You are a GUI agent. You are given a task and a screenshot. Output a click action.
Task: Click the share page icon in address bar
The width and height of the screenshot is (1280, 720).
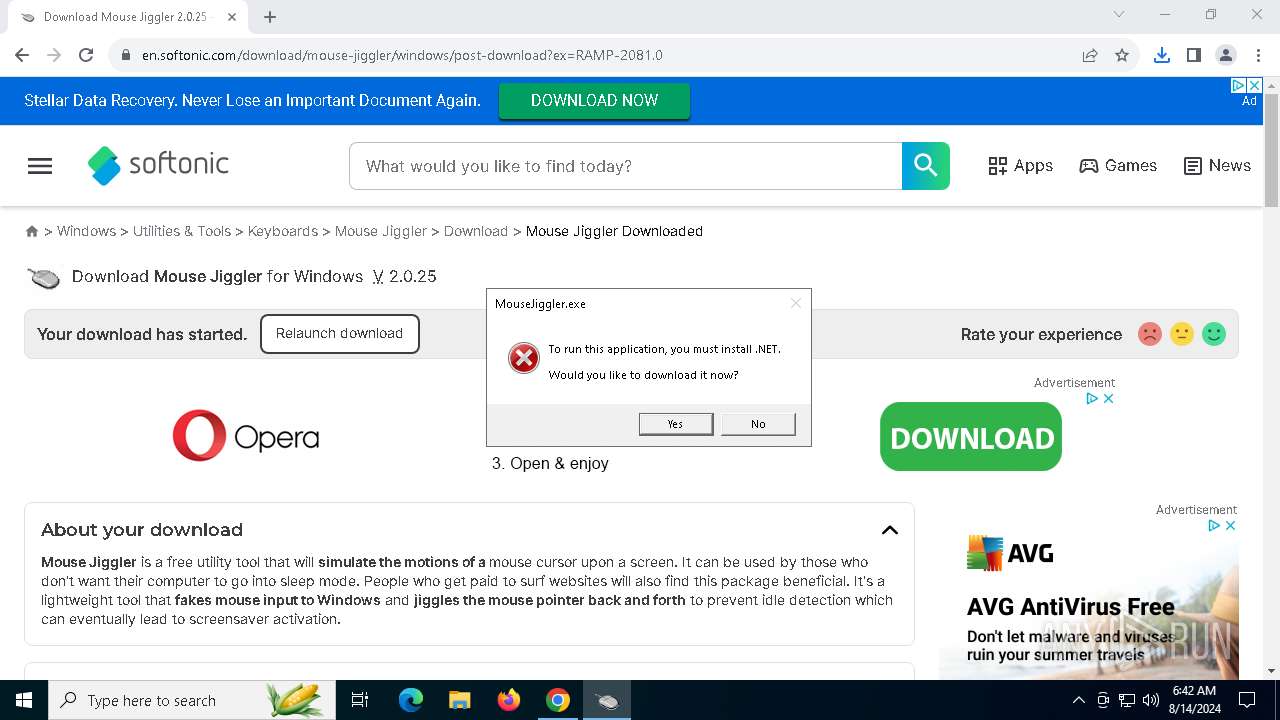click(1090, 55)
